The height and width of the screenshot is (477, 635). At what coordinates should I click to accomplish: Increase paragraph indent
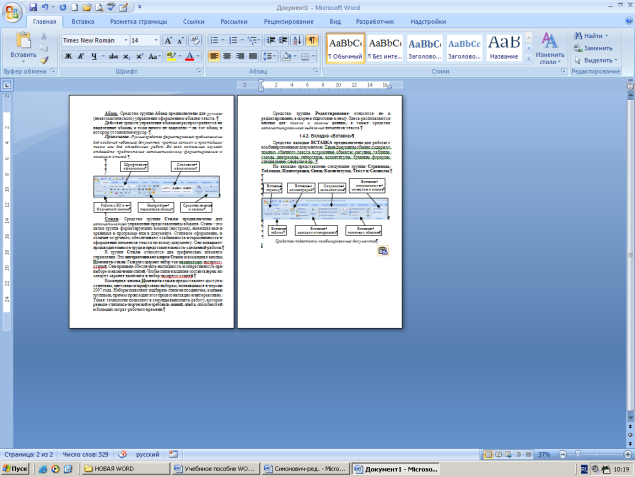click(x=283, y=40)
